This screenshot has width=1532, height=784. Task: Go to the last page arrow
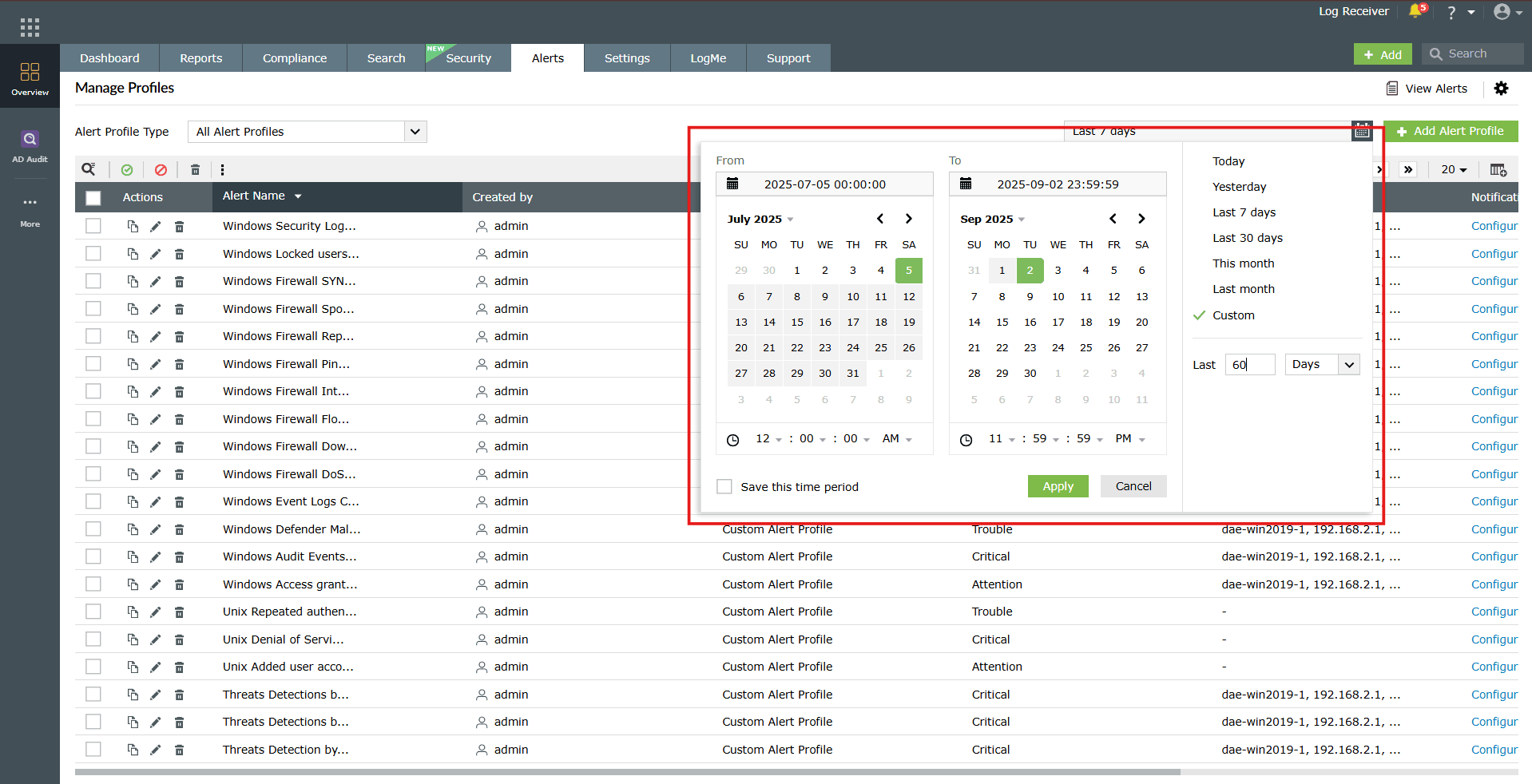(1407, 169)
